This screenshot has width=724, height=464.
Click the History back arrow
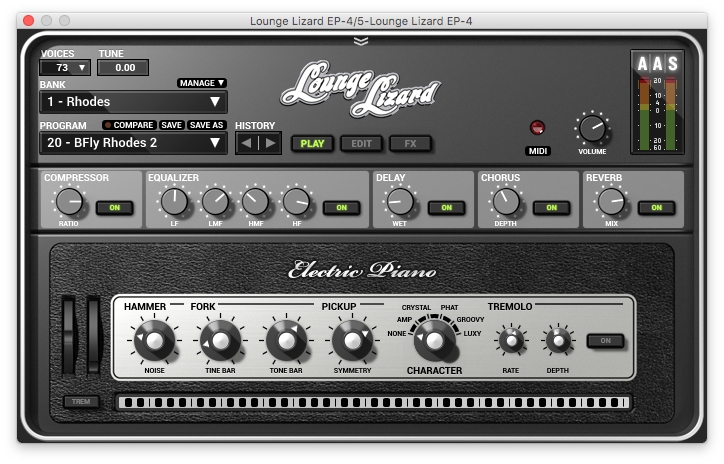(x=247, y=143)
